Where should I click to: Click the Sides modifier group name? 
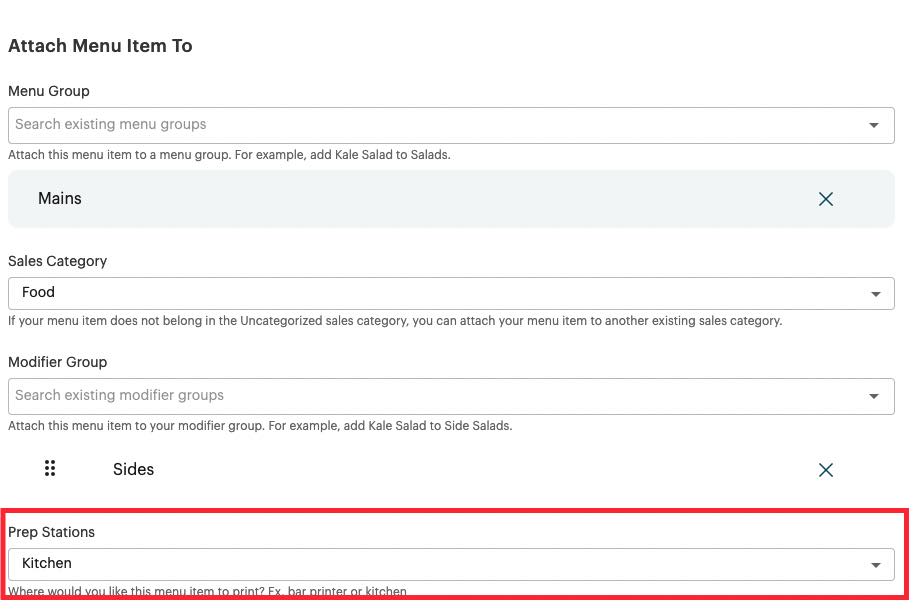click(133, 470)
